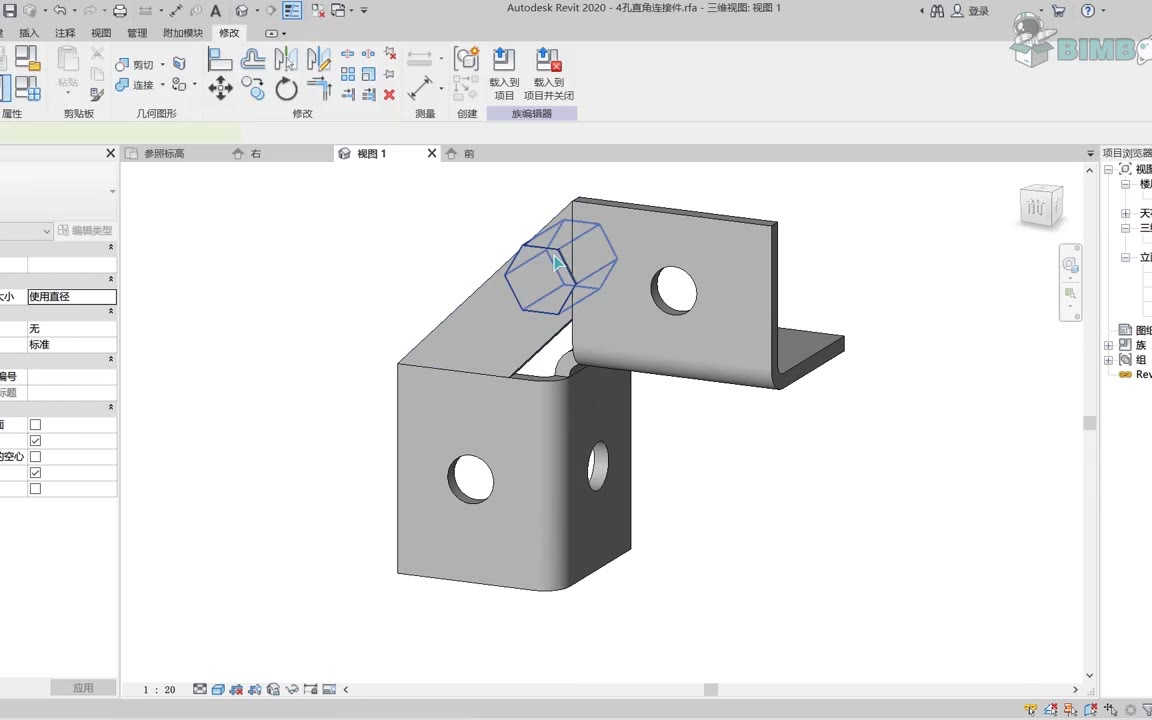Select the Copy tool in ribbon

click(x=254, y=89)
